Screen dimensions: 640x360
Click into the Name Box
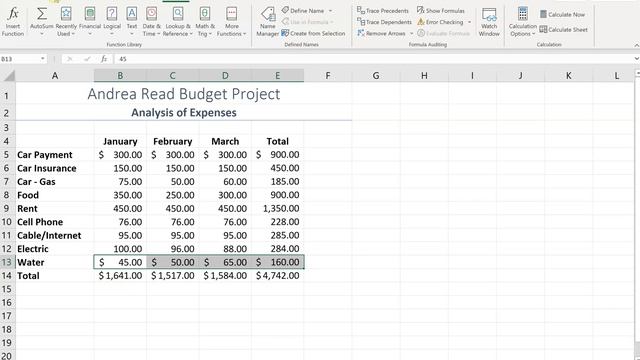coord(20,59)
